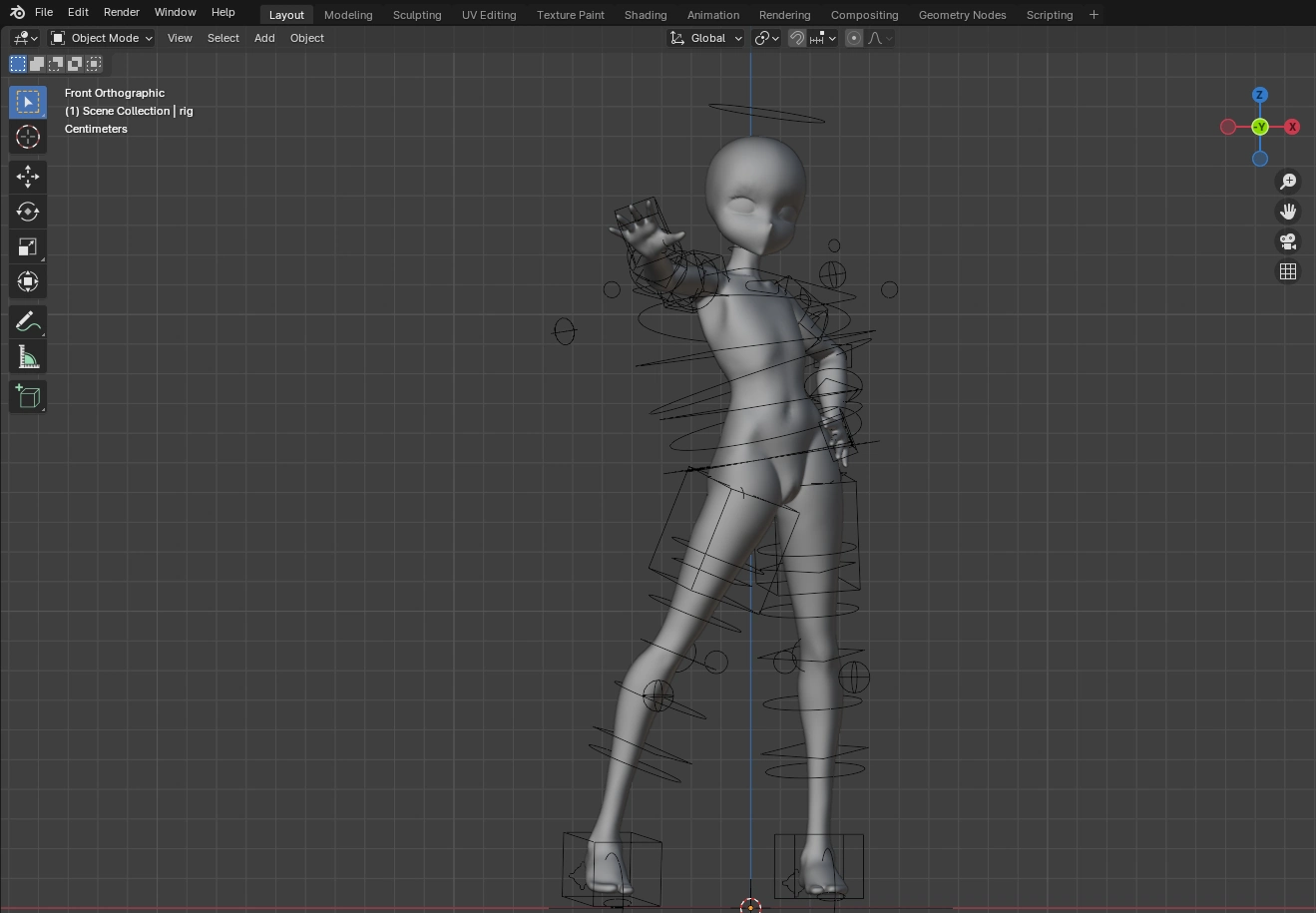Open the proportional editing falloff dropdown
The image size is (1316, 913).
pos(880,38)
